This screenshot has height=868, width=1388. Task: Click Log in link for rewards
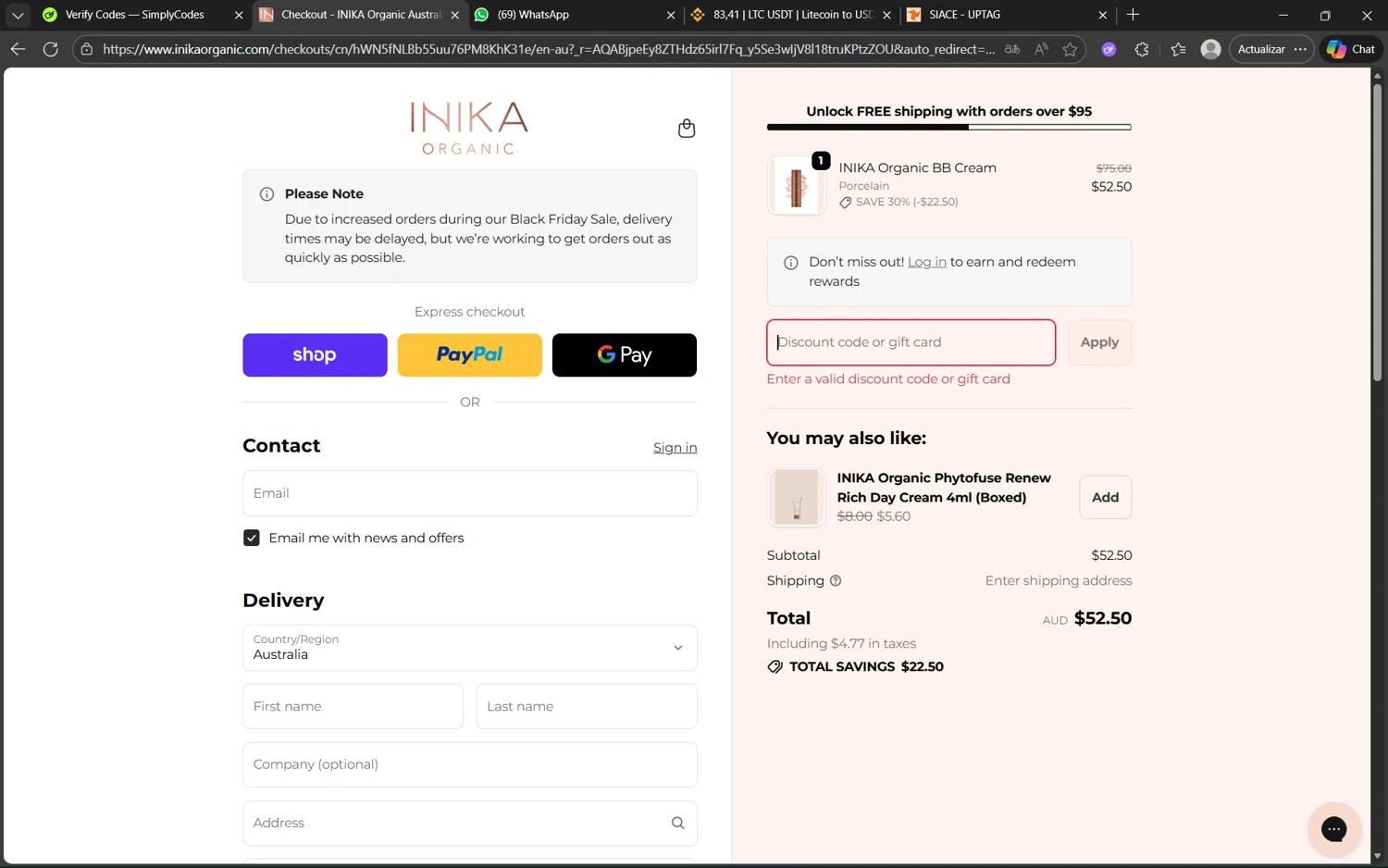(x=926, y=263)
